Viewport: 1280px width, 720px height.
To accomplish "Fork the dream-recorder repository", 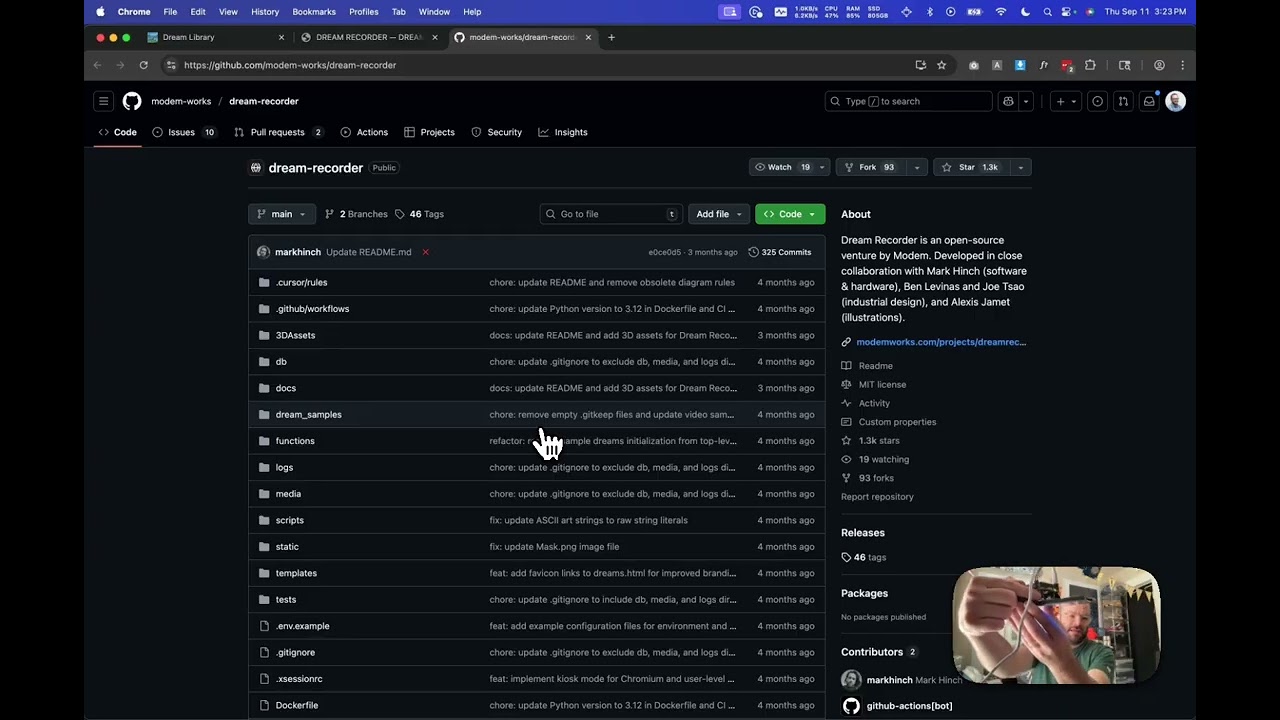I will [x=871, y=167].
